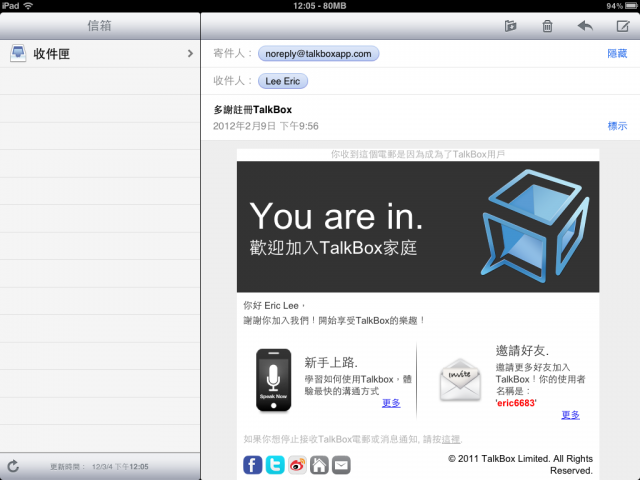This screenshot has height=480, width=640.
Task: Open the 收件匣 inbox row
Action: pos(100,53)
